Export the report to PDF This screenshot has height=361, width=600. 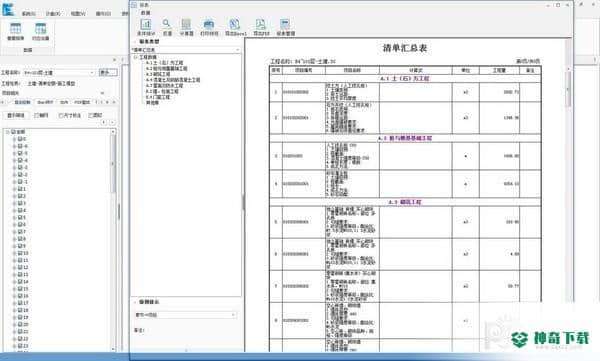coord(261,27)
